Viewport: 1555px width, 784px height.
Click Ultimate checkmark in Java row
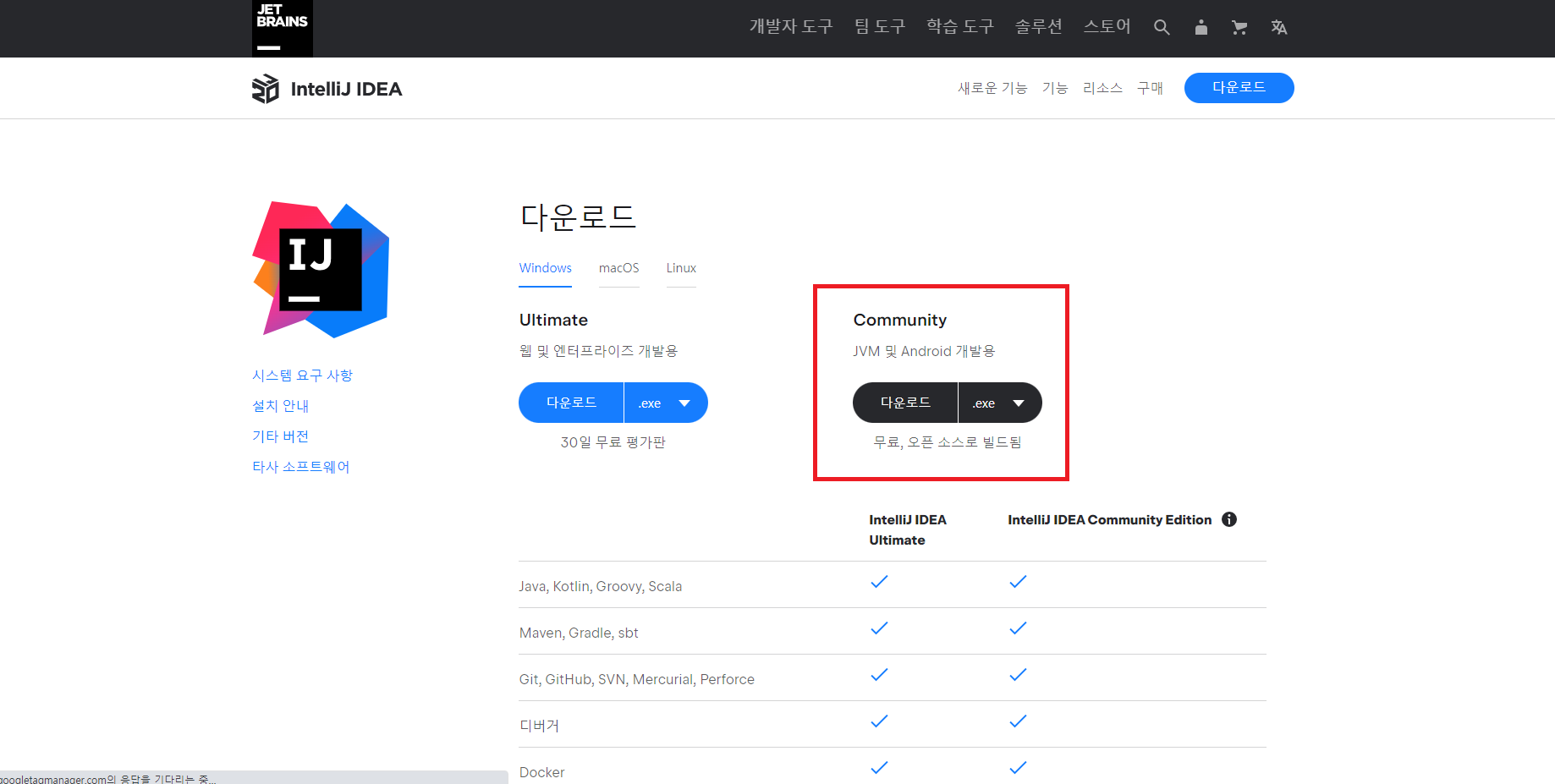(879, 582)
